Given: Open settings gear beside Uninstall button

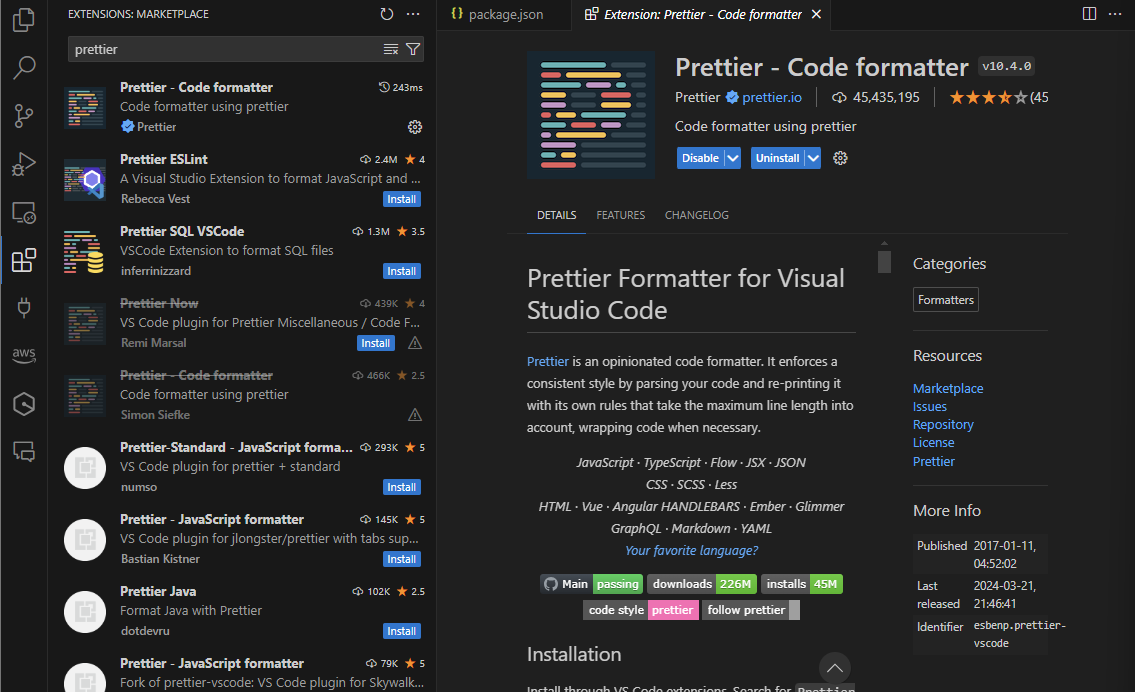Looking at the screenshot, I should point(840,158).
